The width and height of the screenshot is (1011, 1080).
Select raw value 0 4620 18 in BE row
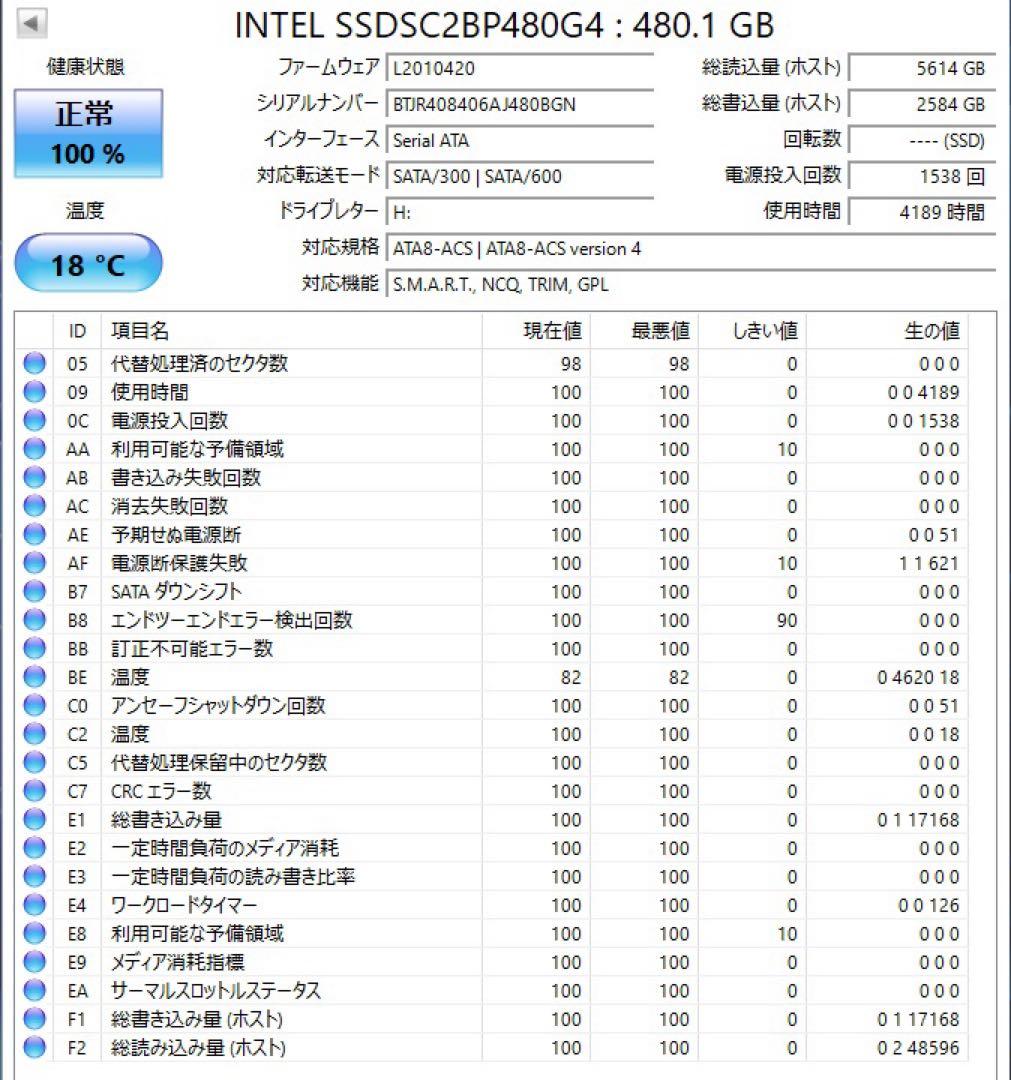coord(918,677)
